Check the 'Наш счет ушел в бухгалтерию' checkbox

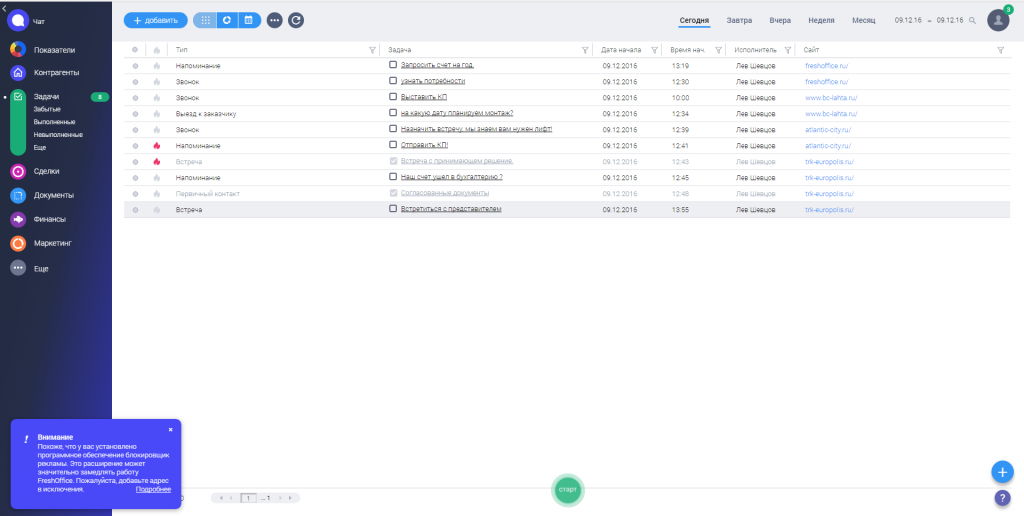[393, 177]
